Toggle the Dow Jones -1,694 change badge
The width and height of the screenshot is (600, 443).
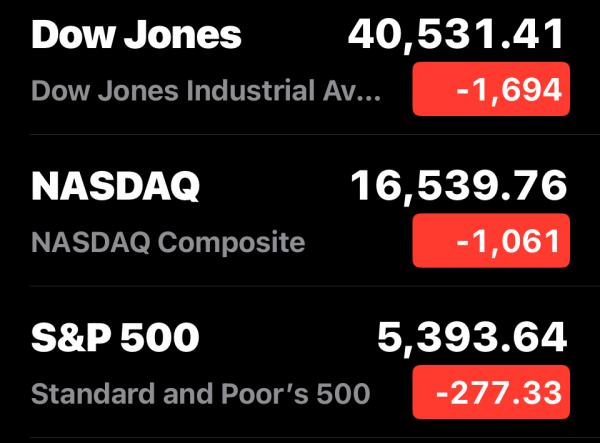491,89
